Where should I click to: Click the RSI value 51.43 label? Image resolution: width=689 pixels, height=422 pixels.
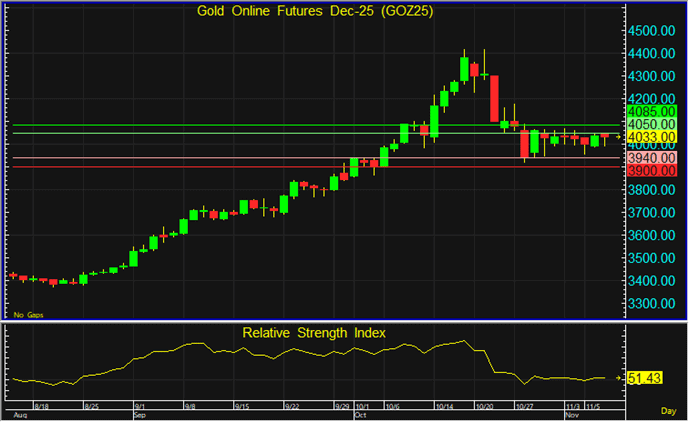pyautogui.click(x=647, y=379)
